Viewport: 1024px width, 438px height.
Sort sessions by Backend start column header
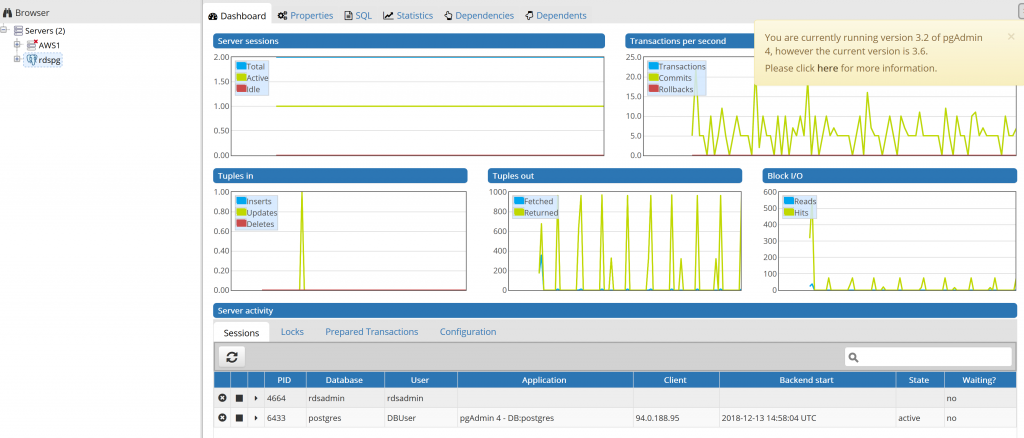[807, 380]
